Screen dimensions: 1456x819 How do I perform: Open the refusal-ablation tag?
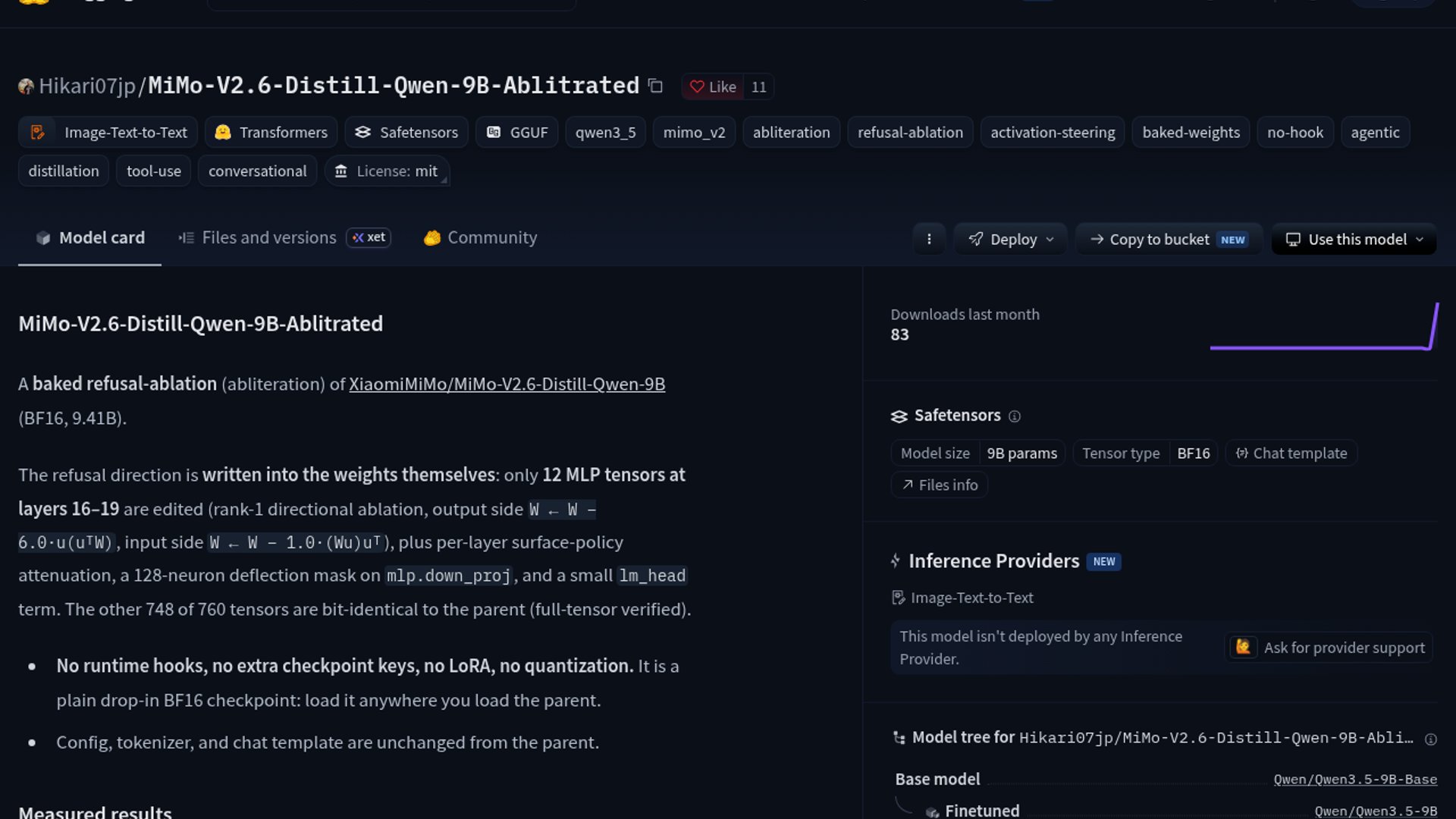click(x=910, y=133)
